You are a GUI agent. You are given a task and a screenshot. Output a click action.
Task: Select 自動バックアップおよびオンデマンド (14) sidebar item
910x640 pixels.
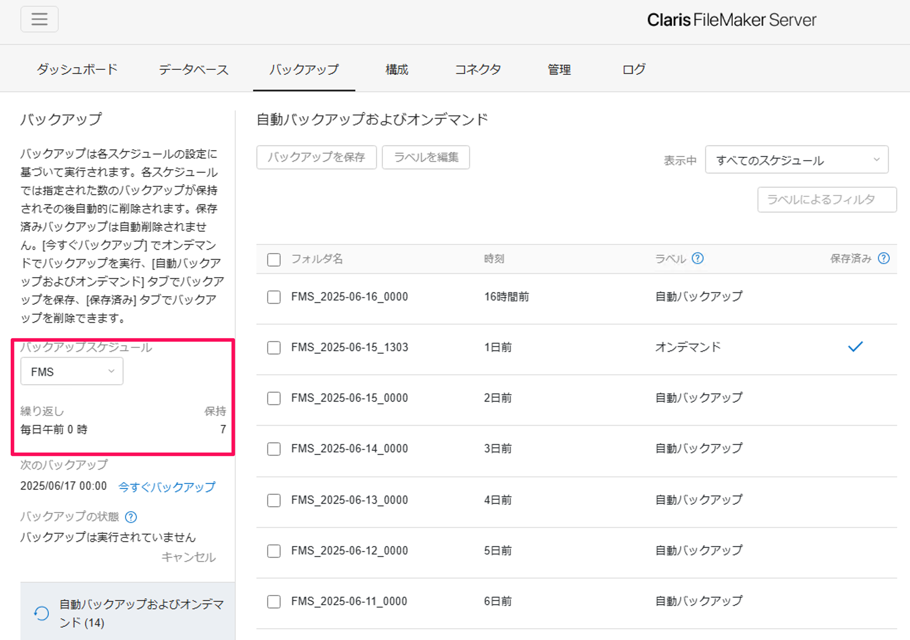click(128, 613)
